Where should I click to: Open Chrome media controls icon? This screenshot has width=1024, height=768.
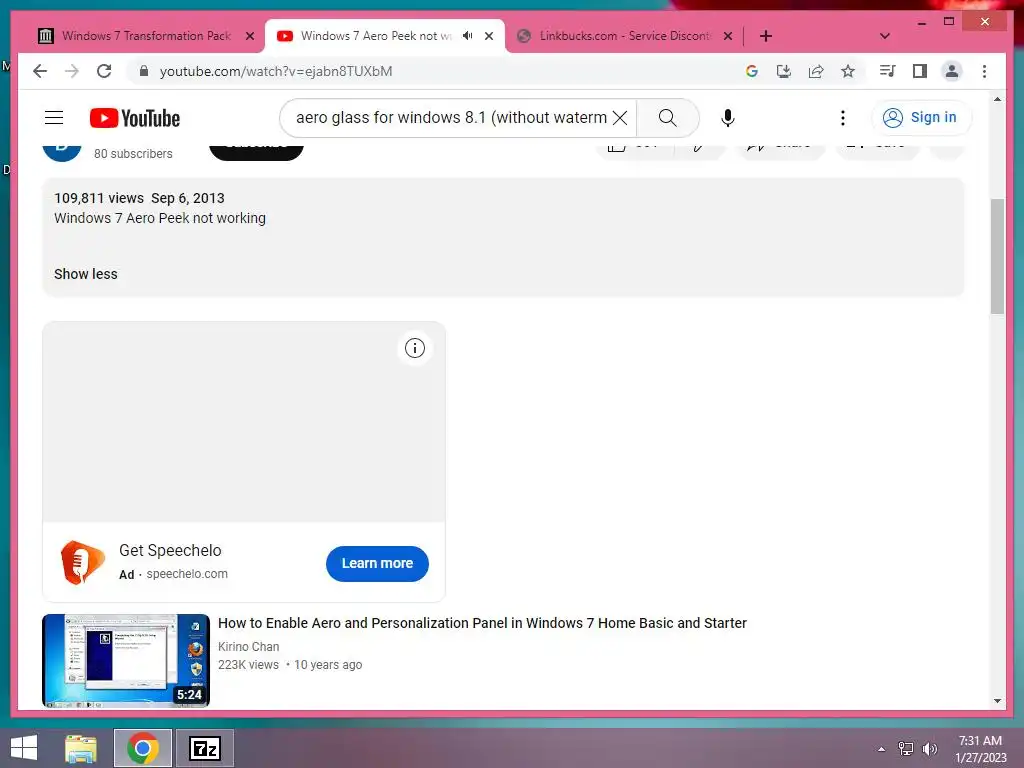tap(888, 71)
